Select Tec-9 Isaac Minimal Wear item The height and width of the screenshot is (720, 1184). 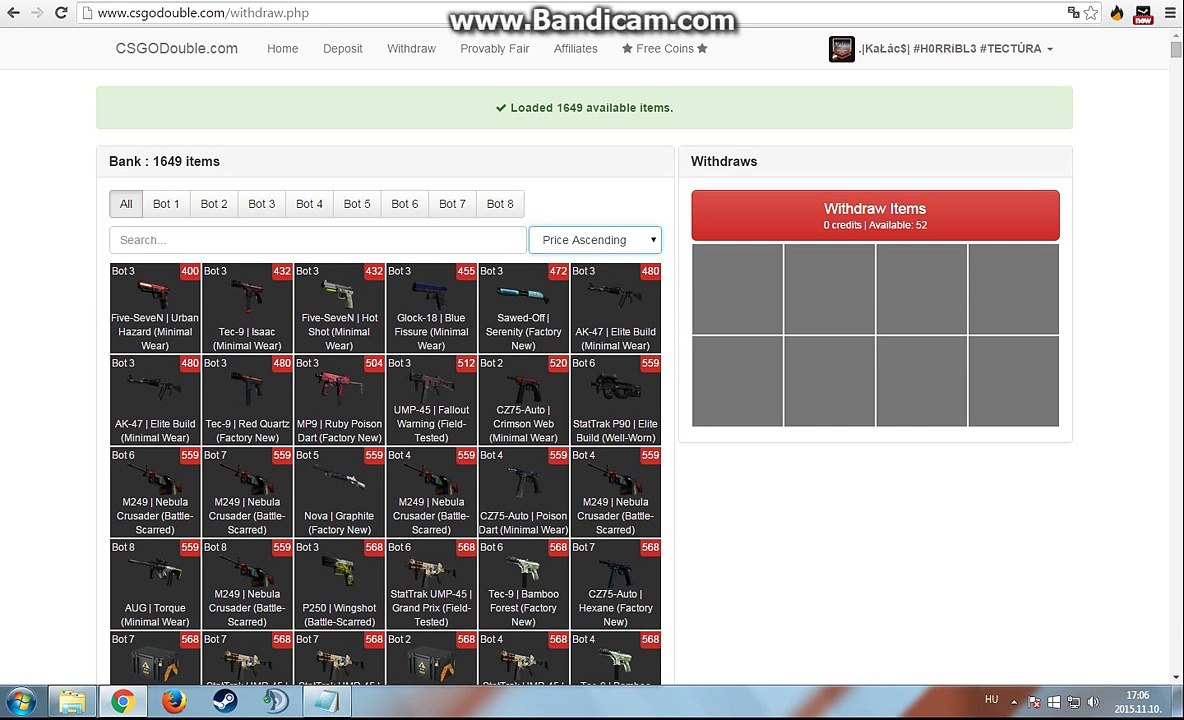[247, 308]
